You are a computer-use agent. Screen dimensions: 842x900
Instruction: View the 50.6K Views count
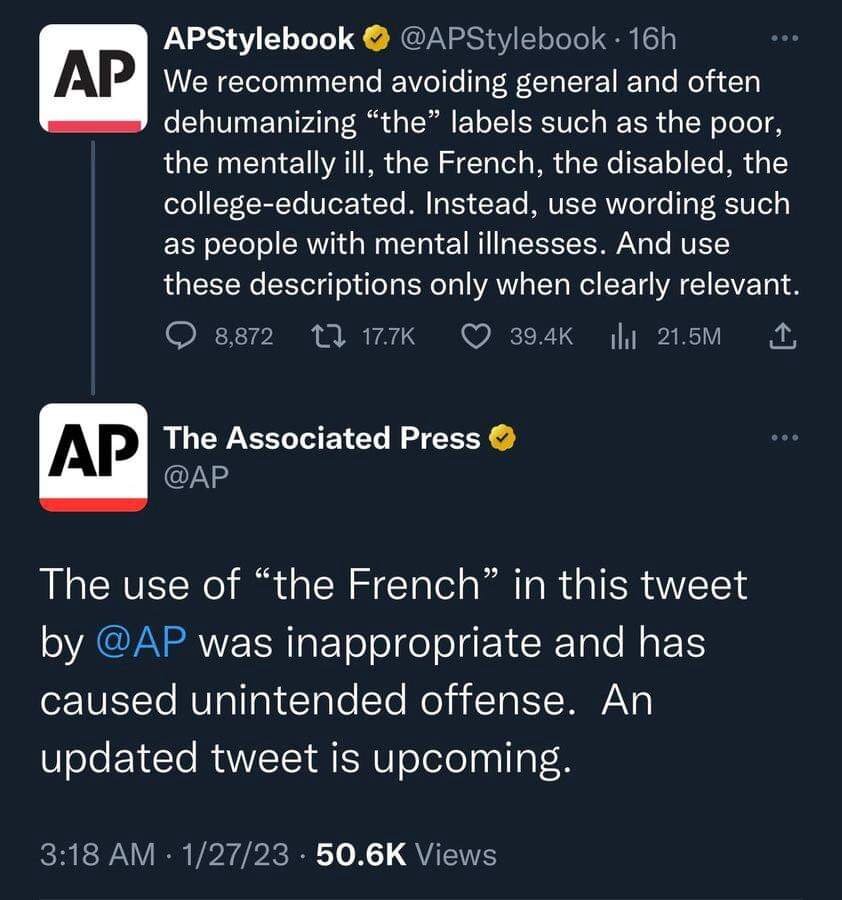pos(405,855)
